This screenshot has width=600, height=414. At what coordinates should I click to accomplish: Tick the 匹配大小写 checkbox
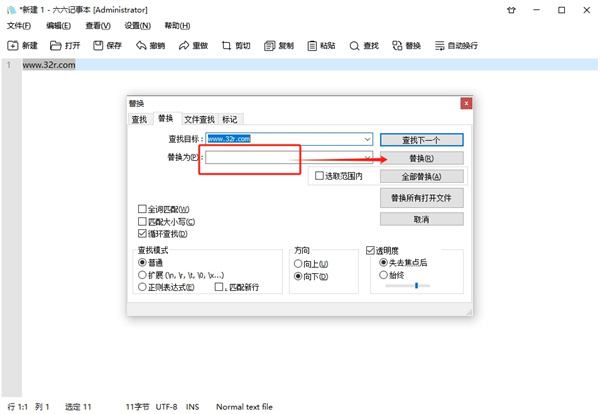[142, 222]
